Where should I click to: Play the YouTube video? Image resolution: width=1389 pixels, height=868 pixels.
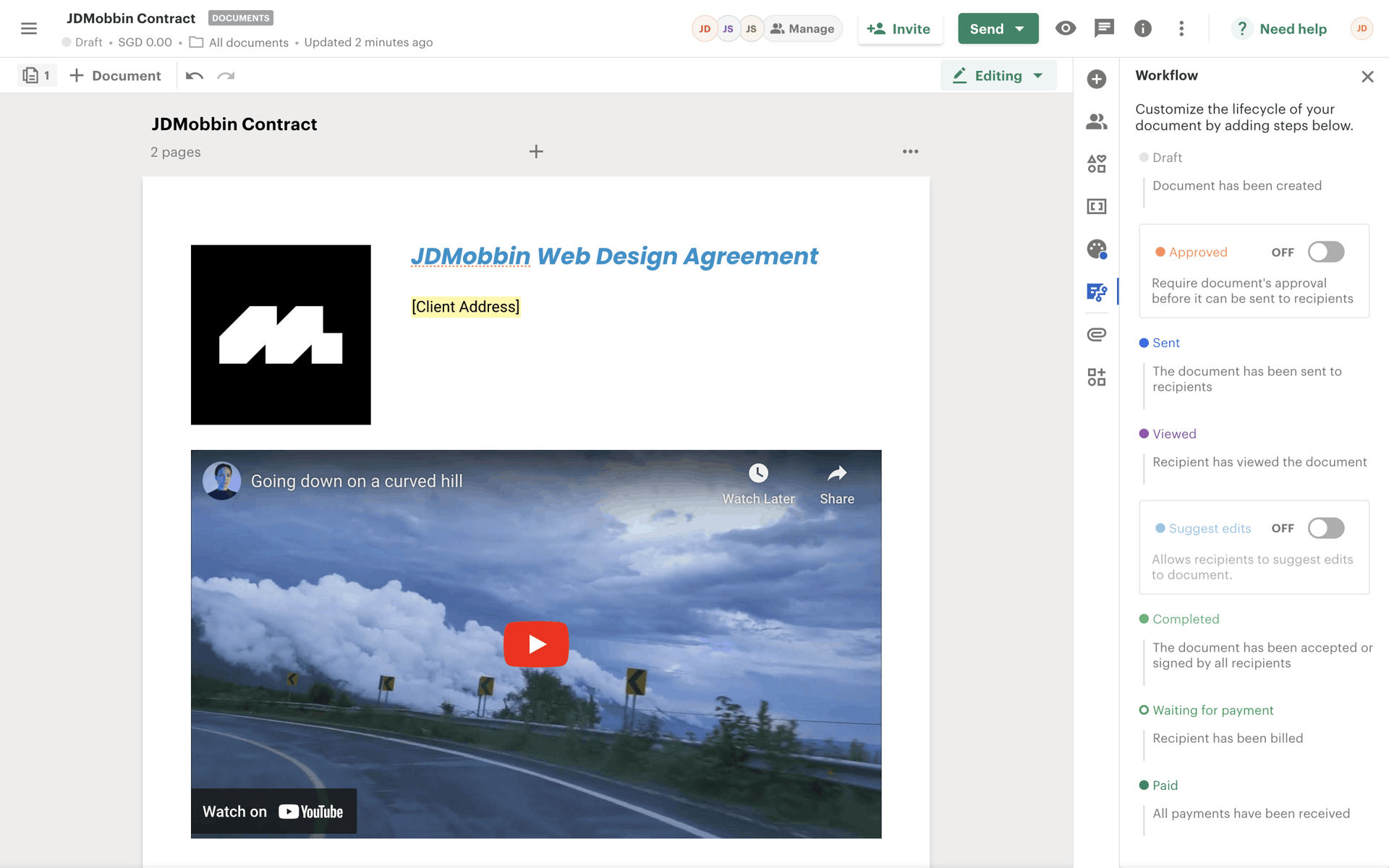(x=536, y=644)
